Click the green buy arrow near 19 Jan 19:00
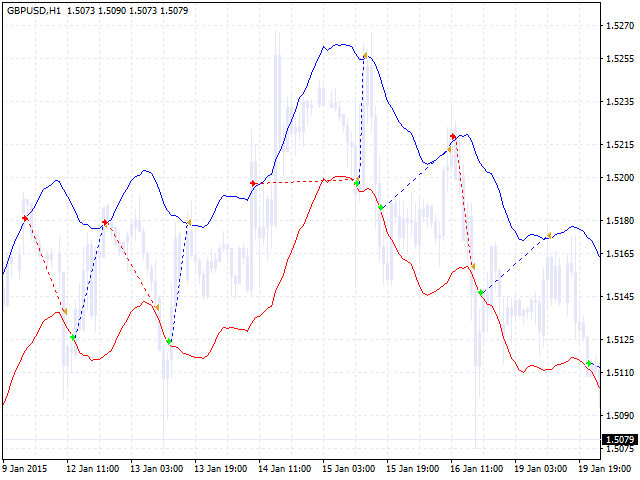Image resolution: width=640 pixels, height=480 pixels. (589, 363)
